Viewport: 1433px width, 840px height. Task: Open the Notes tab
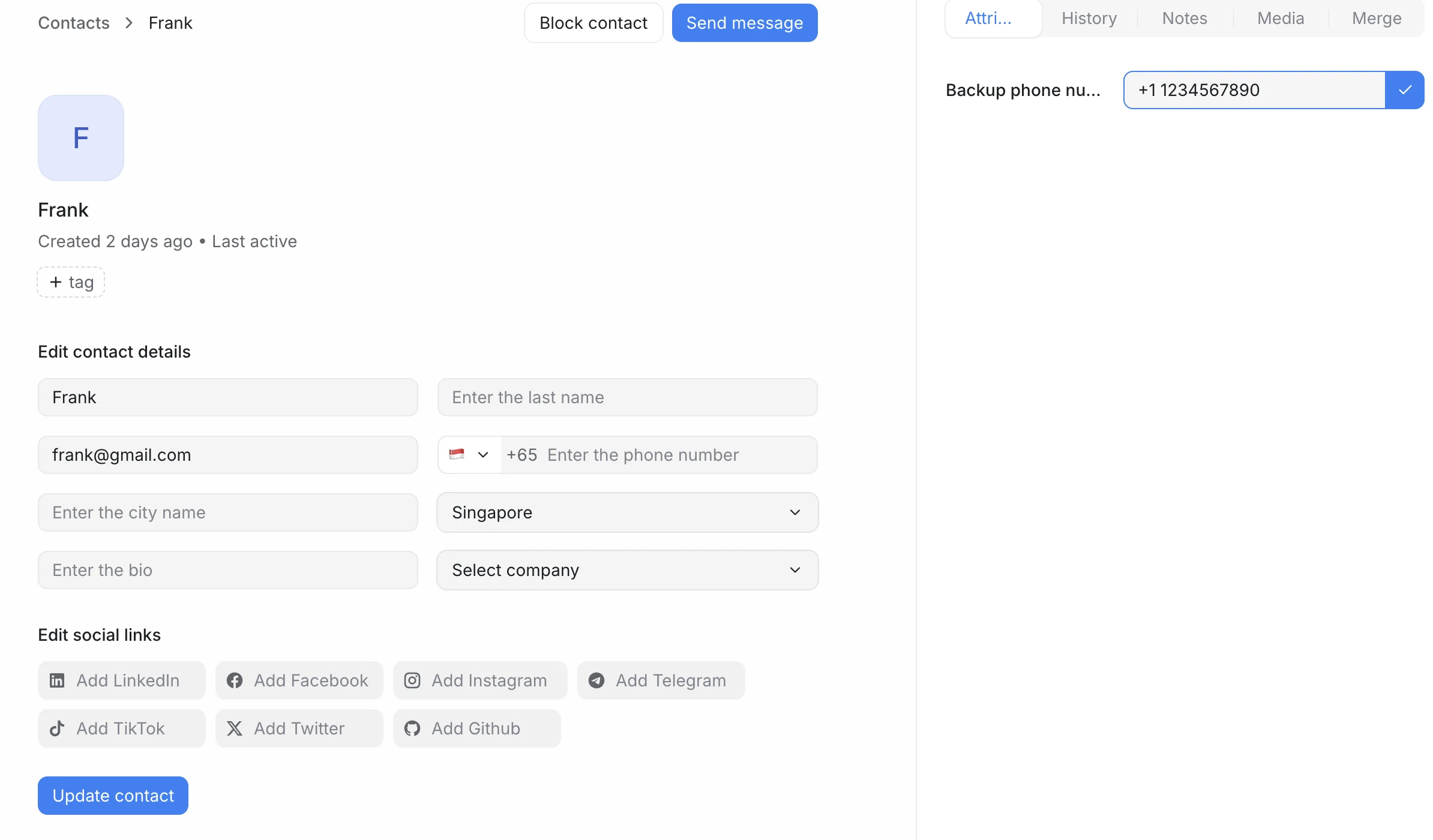pyautogui.click(x=1185, y=19)
